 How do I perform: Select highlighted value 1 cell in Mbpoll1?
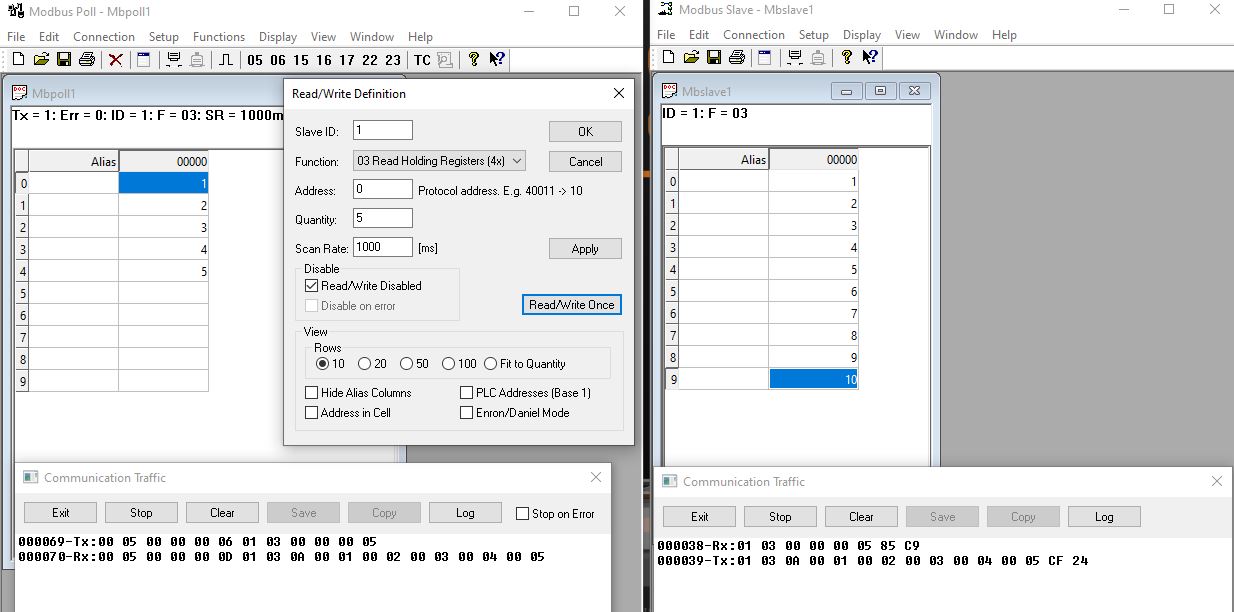tap(163, 183)
